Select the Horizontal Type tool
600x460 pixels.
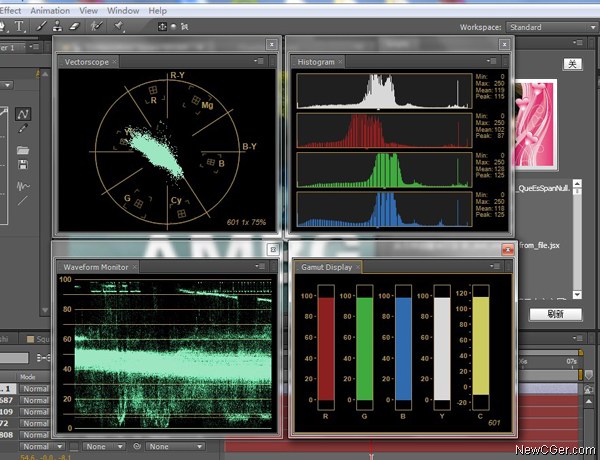19,26
